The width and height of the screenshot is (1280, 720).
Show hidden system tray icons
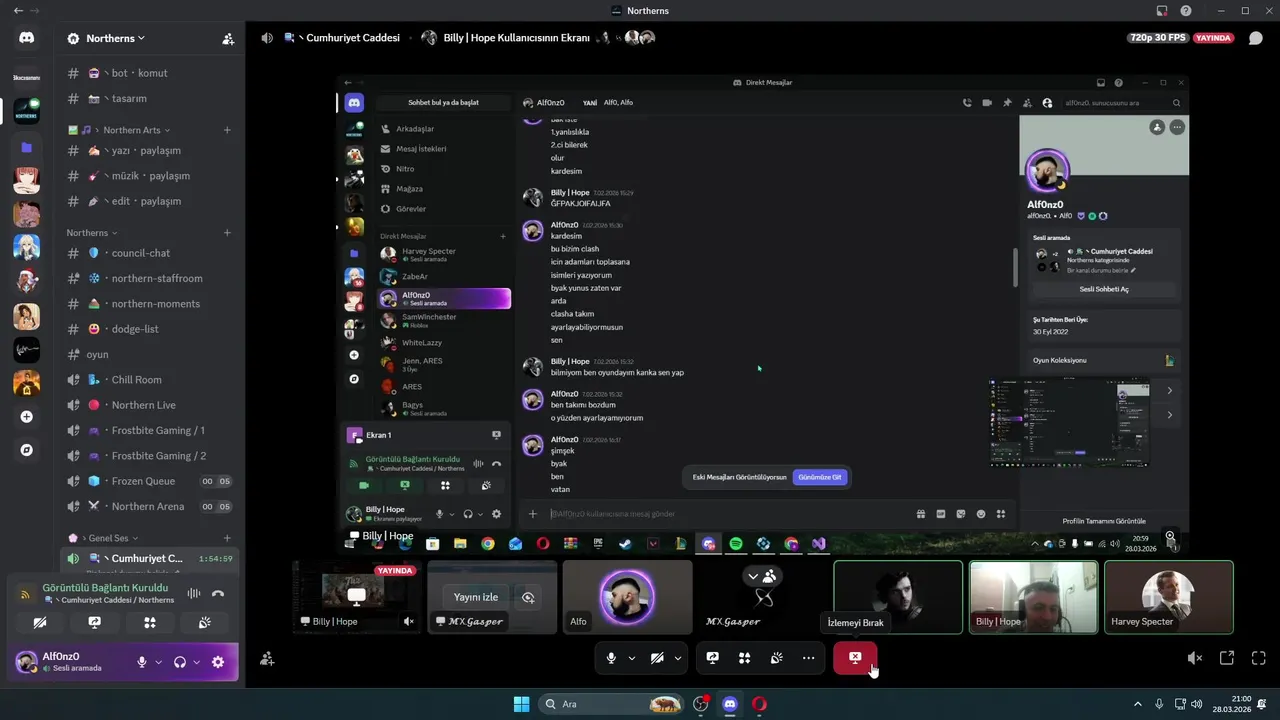click(1137, 704)
